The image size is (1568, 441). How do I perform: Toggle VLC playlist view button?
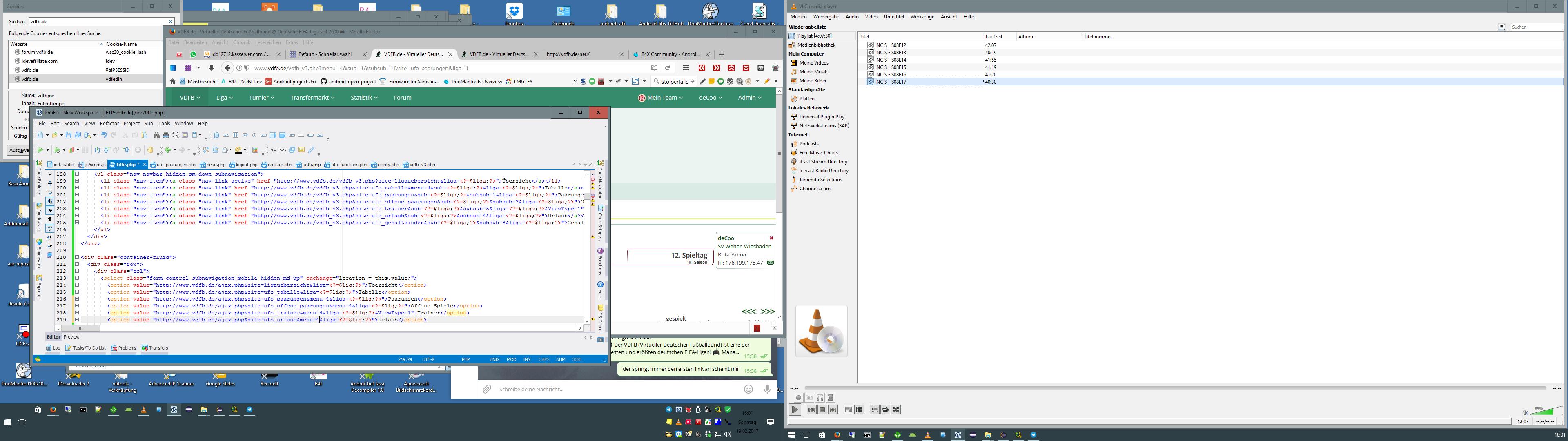coord(874,410)
